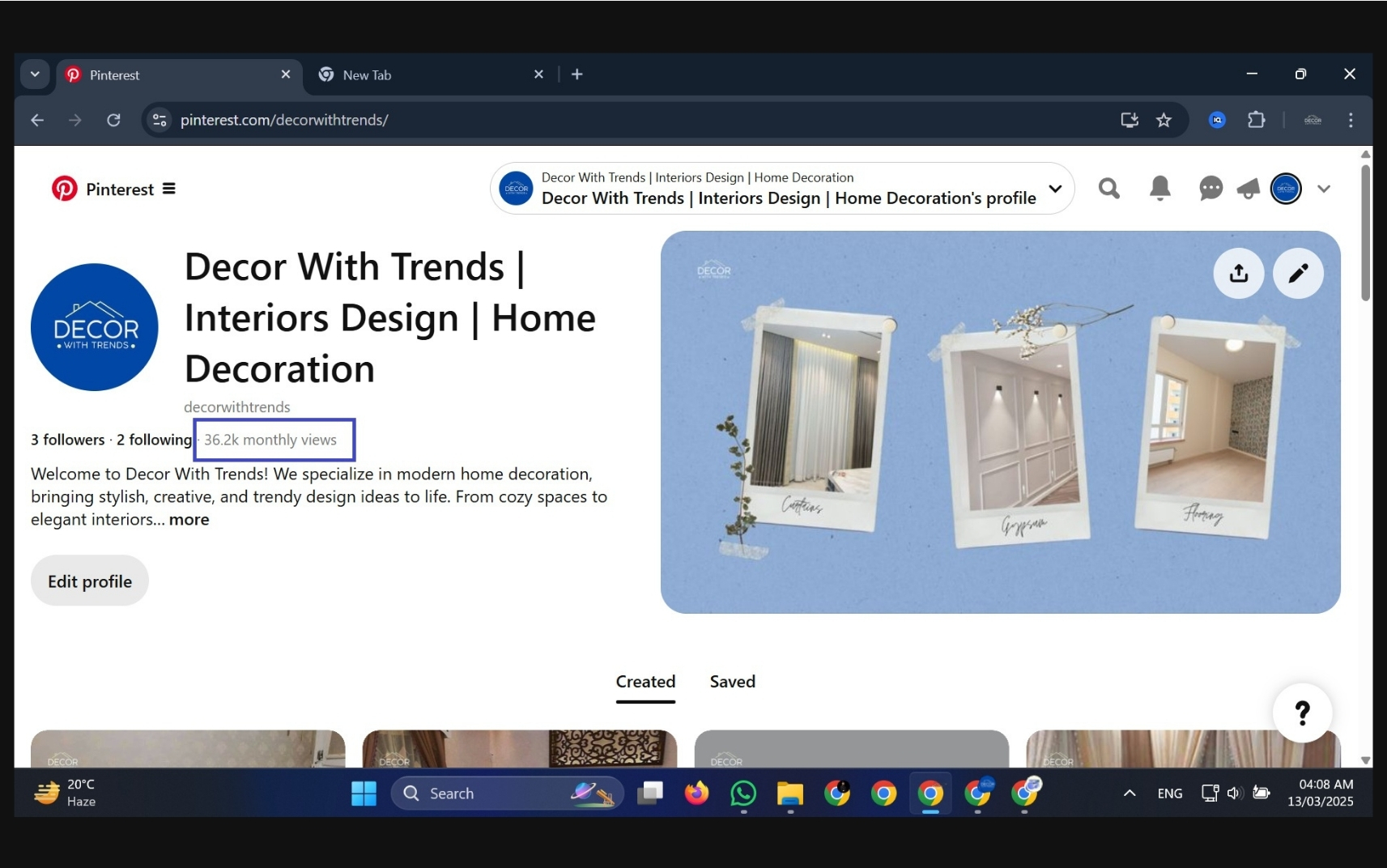Open the Windows Start button

coord(364,794)
